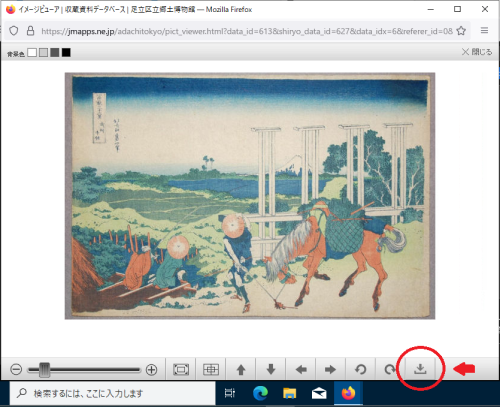Pan image down with down arrow
500x407 pixels.
tap(271, 369)
